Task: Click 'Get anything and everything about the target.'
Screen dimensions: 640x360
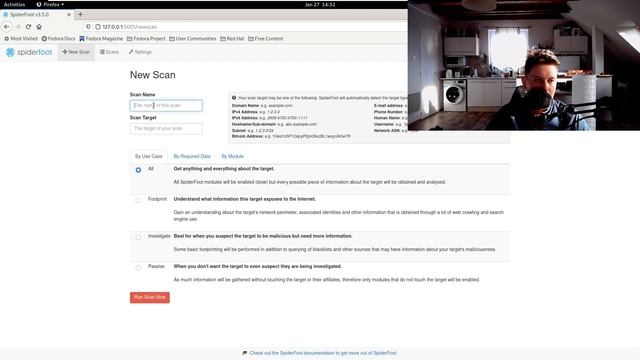Action: [x=224, y=169]
